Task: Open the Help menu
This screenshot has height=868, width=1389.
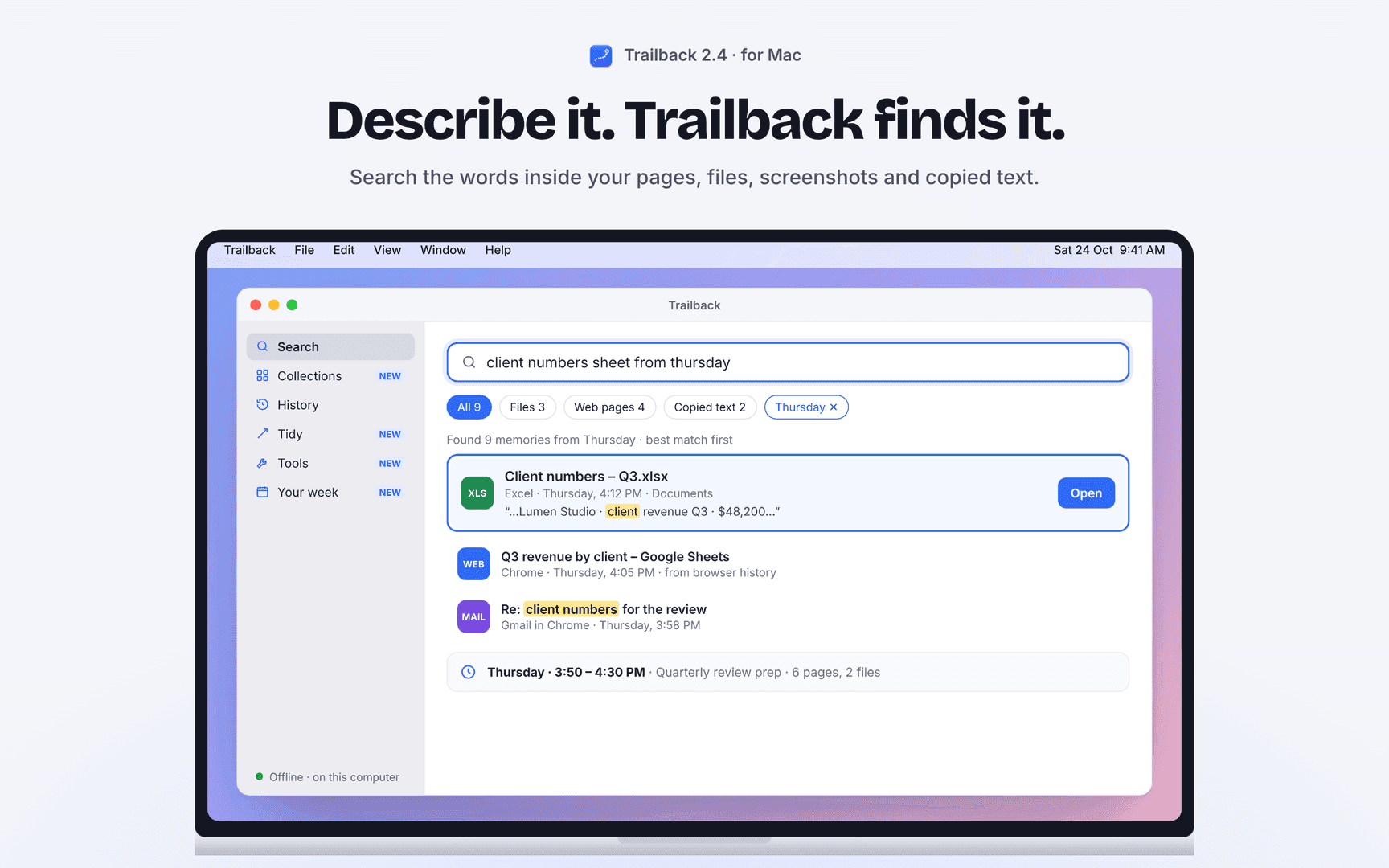Action: click(498, 250)
